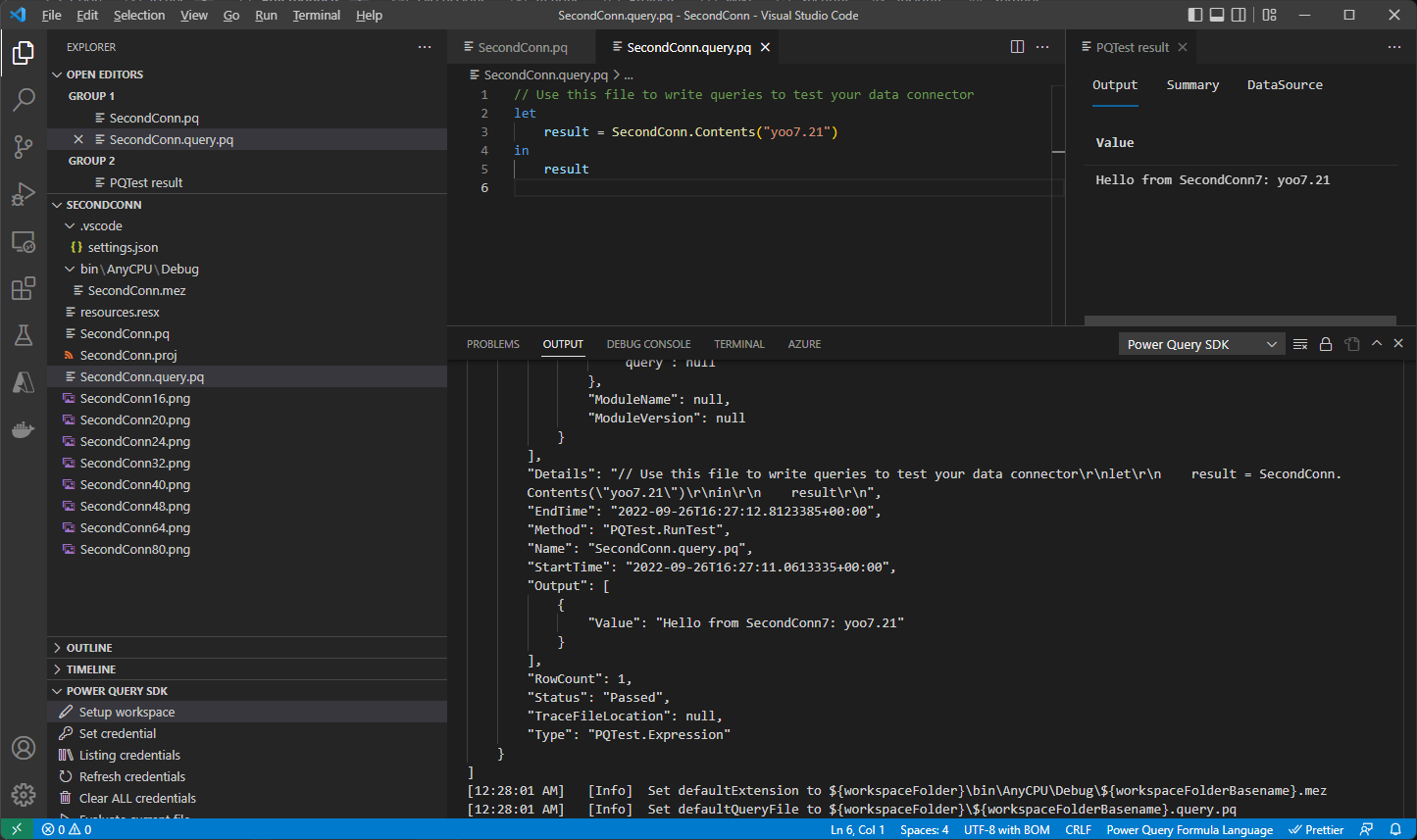Collapse the SECONDCONN folder section
Screen dimensions: 1417x840
[57, 205]
